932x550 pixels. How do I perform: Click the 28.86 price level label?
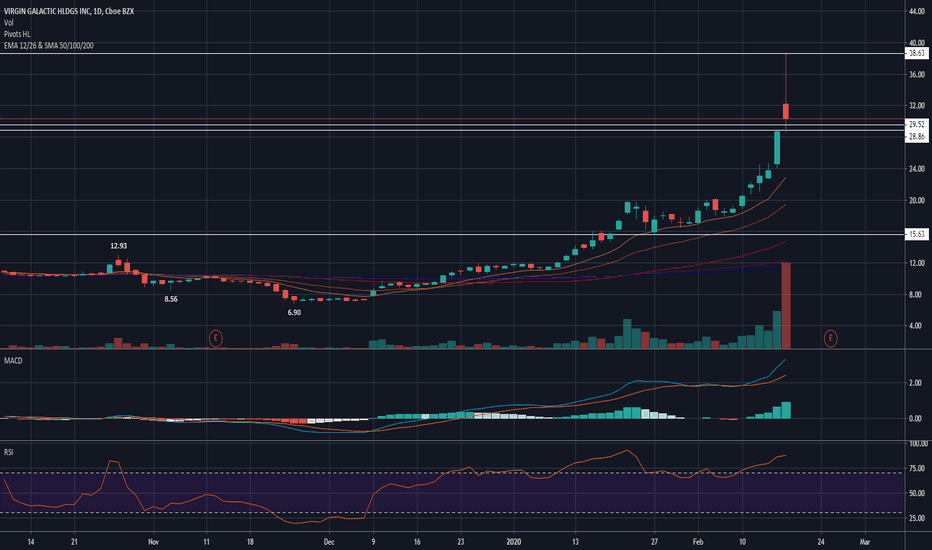[917, 137]
